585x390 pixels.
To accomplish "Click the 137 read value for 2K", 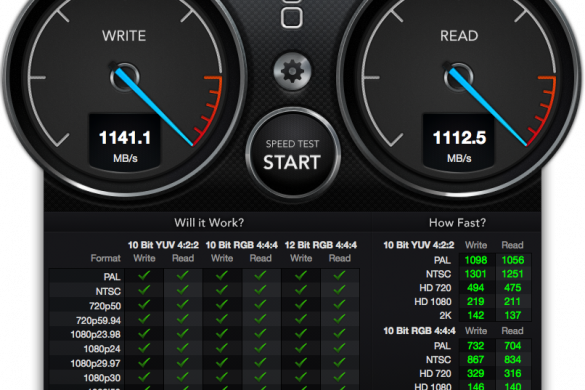I will pyautogui.click(x=513, y=315).
